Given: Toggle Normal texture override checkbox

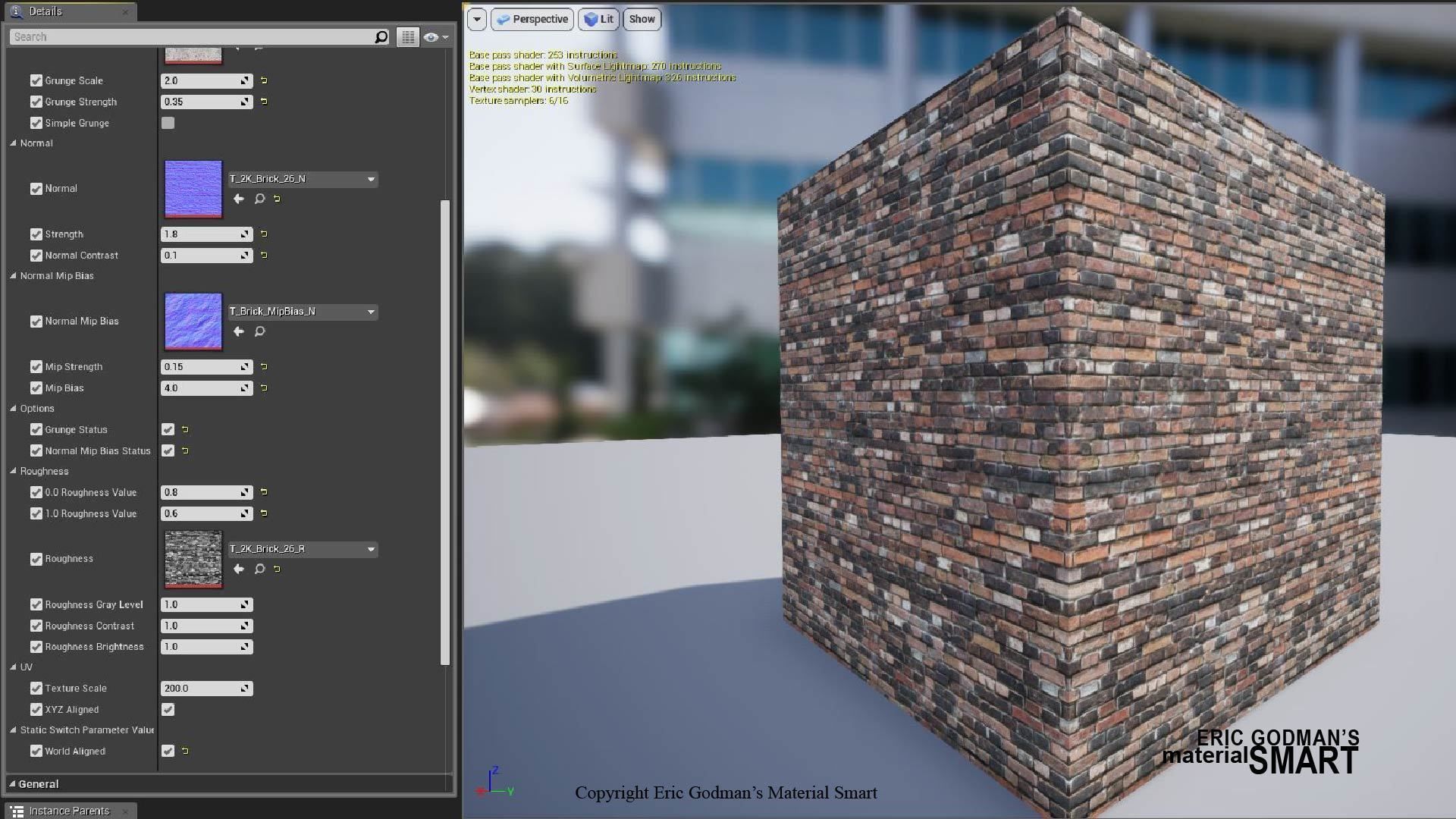Looking at the screenshot, I should click(36, 189).
